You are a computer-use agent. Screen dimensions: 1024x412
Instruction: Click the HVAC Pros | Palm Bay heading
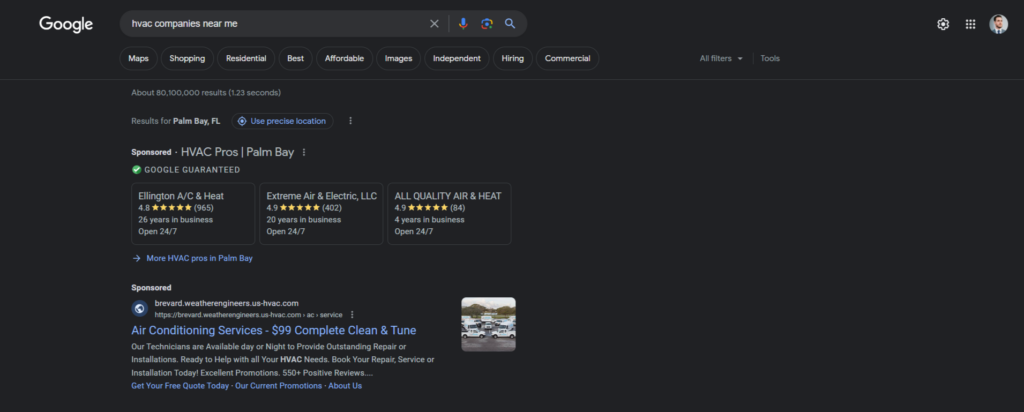click(237, 152)
